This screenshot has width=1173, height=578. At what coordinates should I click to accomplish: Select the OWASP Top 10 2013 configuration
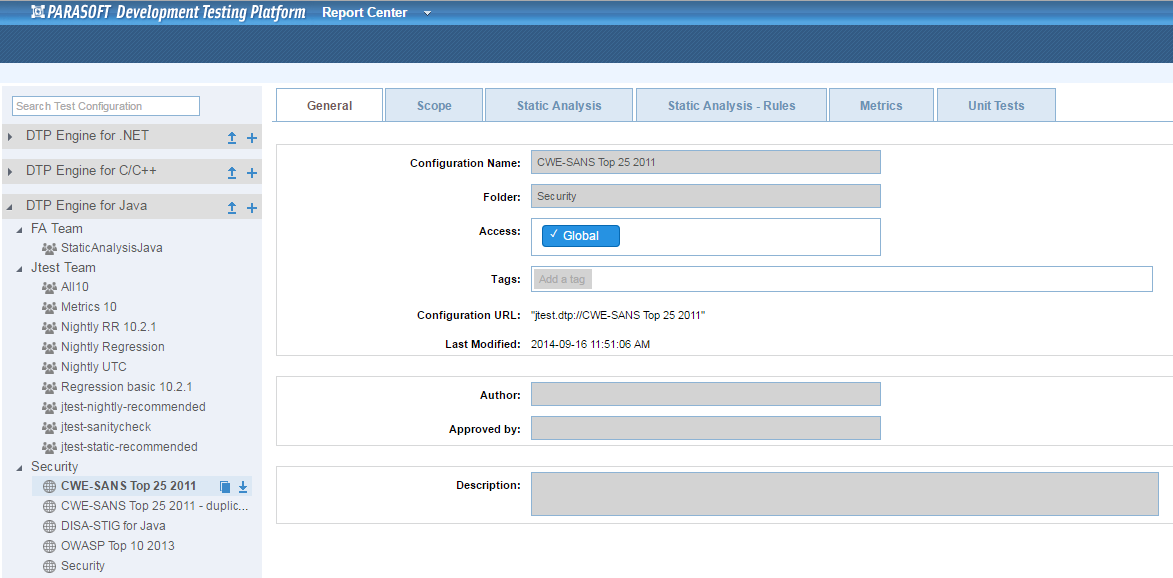117,546
